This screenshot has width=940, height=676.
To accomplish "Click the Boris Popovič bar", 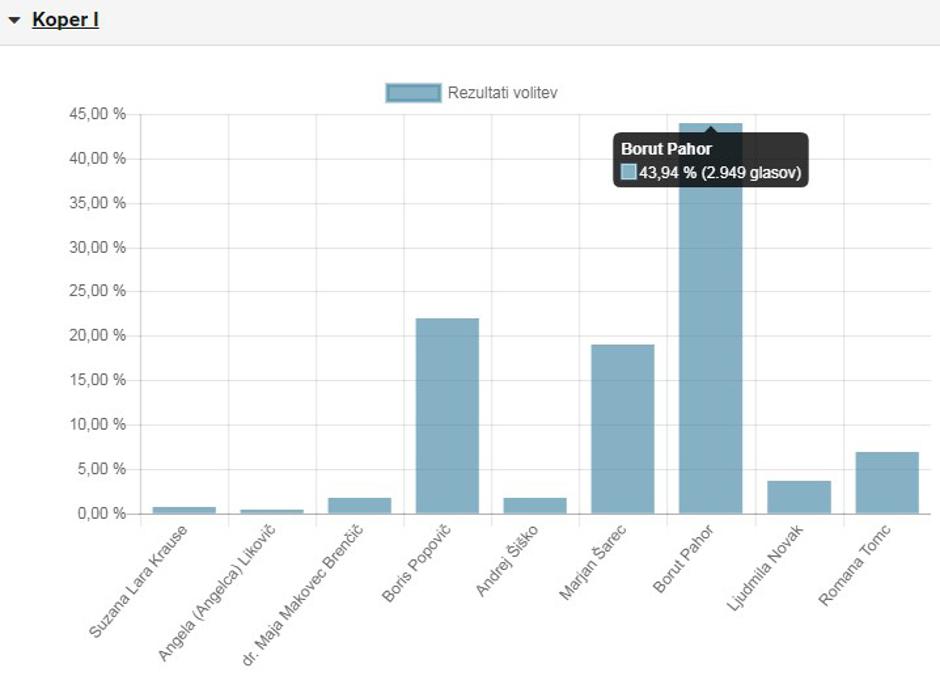I will coord(447,415).
